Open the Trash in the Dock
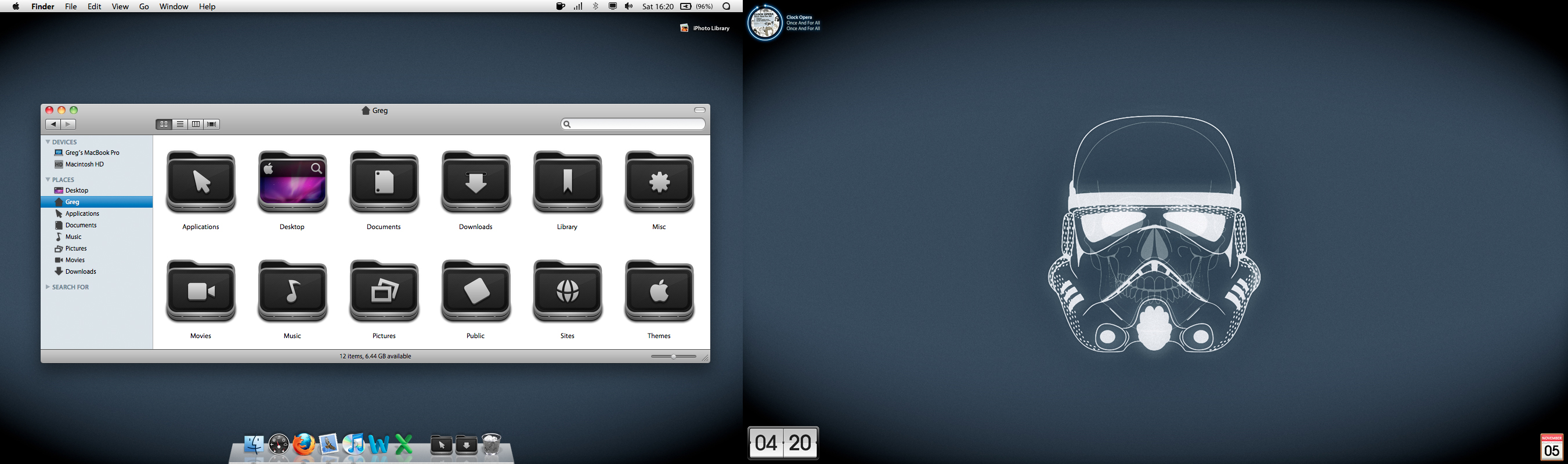This screenshot has height=464, width=1568. pos(491,444)
